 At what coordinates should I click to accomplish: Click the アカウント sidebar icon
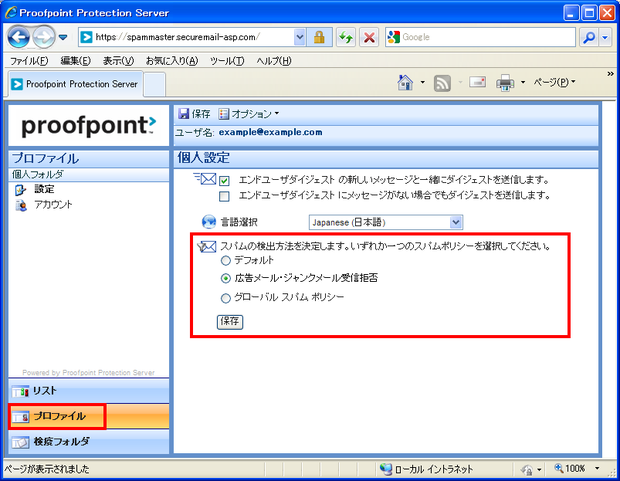point(21,205)
